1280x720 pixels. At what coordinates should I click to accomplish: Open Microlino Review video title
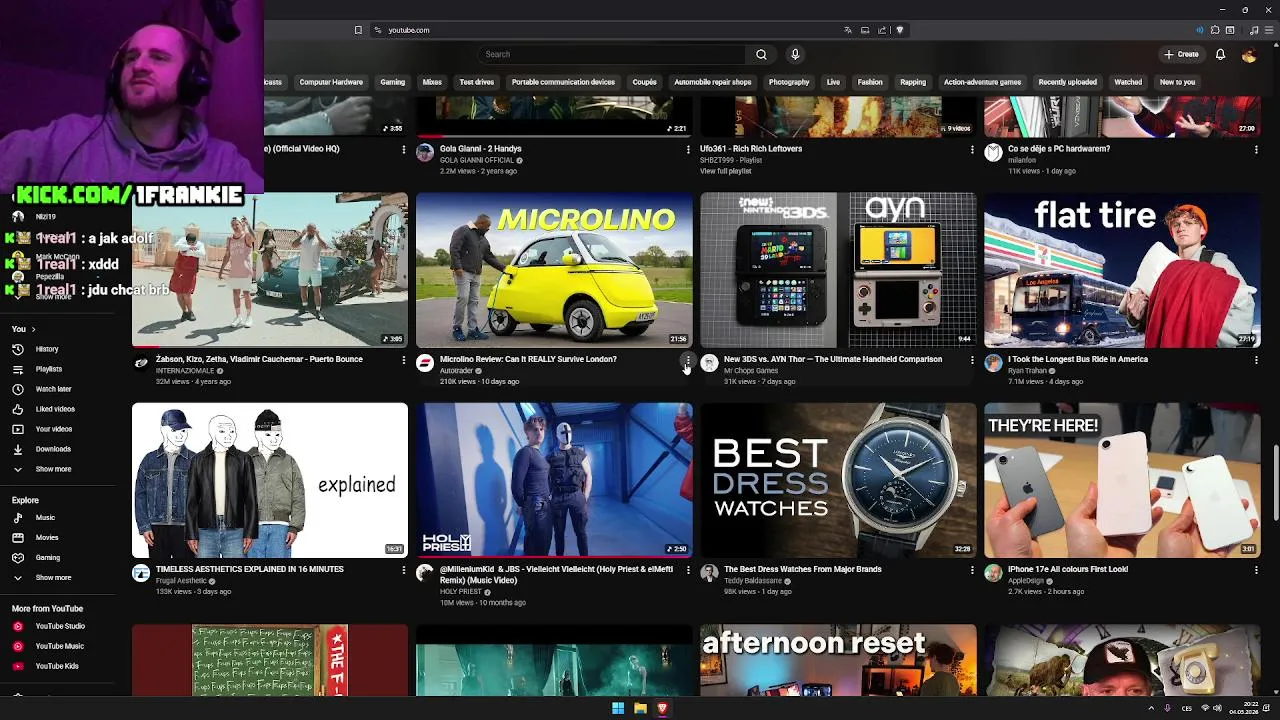[528, 359]
